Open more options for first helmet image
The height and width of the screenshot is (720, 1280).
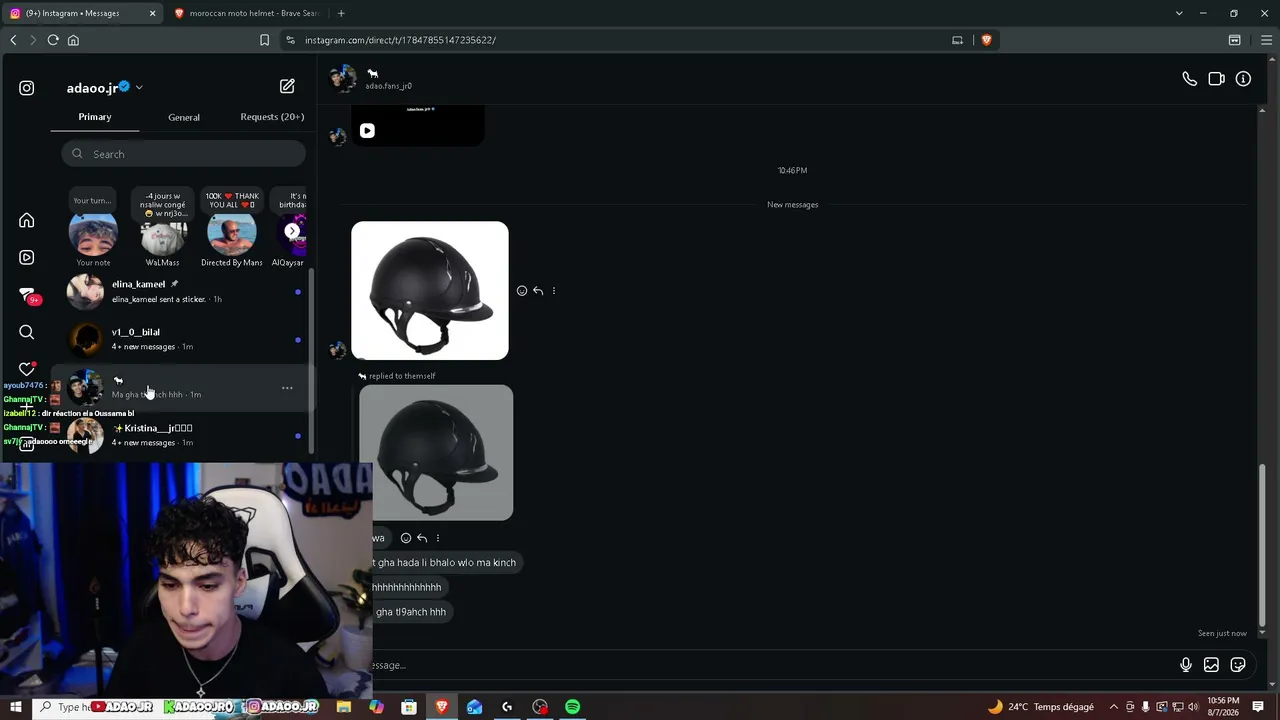pyautogui.click(x=554, y=291)
